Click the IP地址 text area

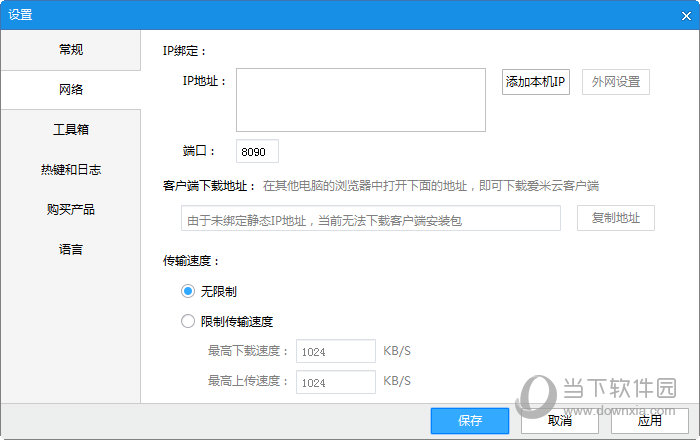361,100
